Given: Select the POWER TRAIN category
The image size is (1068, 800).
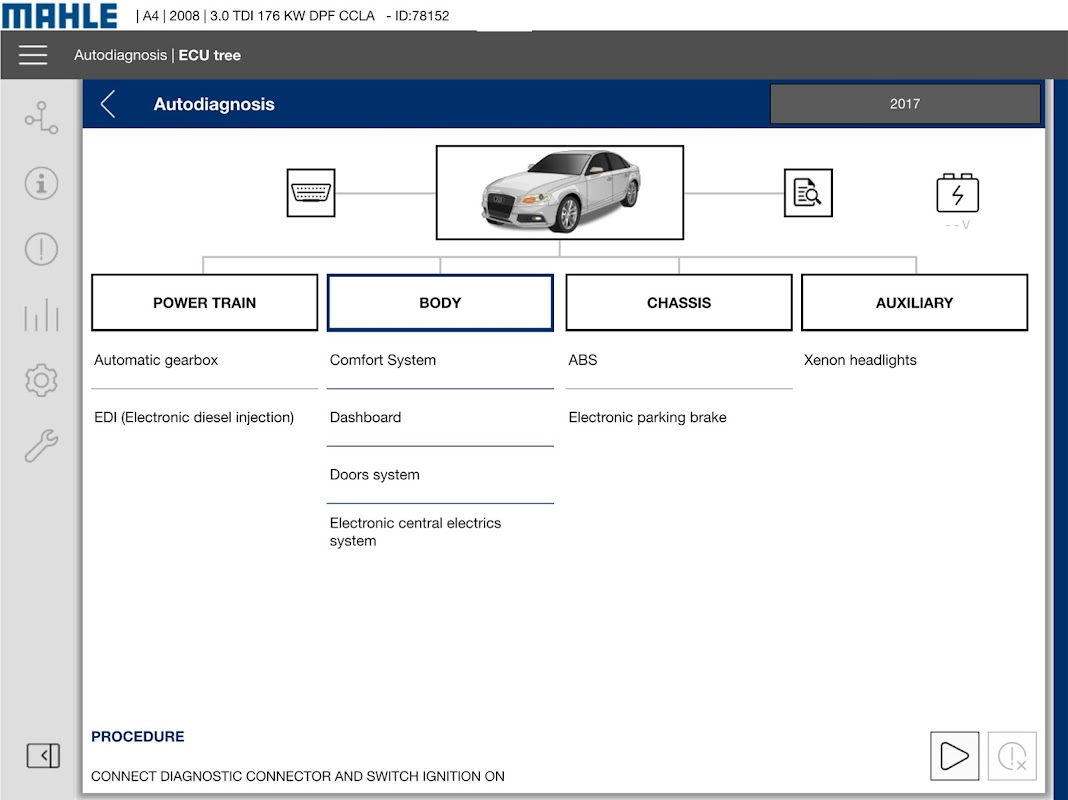Looking at the screenshot, I should coord(204,303).
